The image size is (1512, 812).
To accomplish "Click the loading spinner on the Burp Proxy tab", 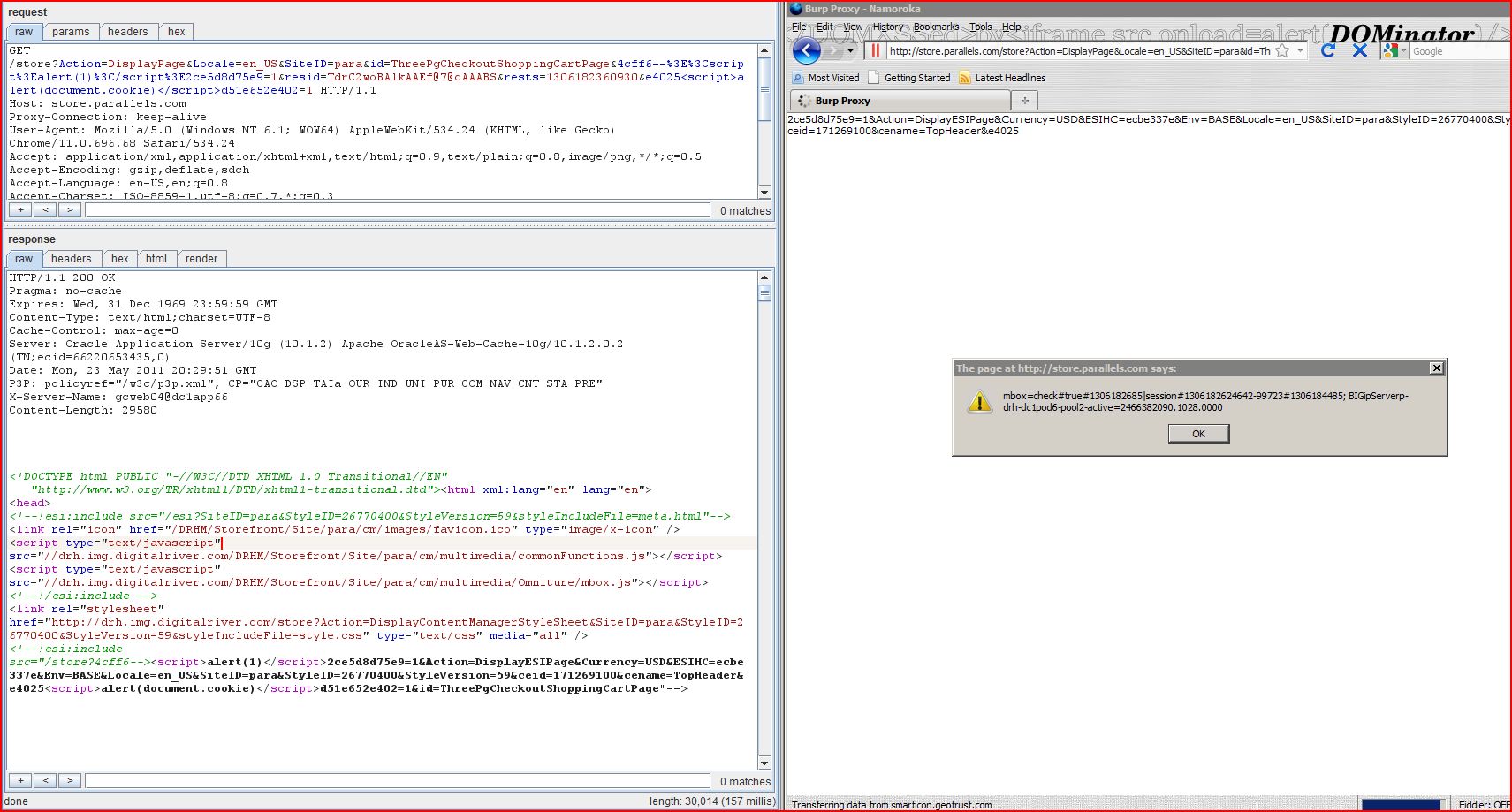I will (x=804, y=101).
